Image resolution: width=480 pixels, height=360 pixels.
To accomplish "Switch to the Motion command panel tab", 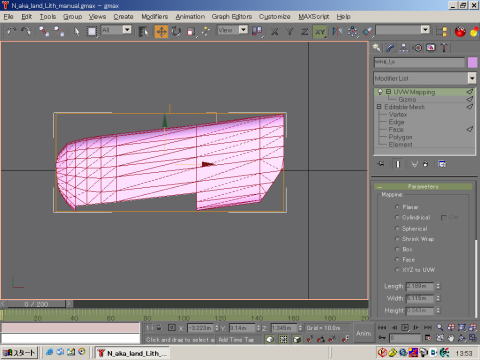I will click(x=417, y=48).
